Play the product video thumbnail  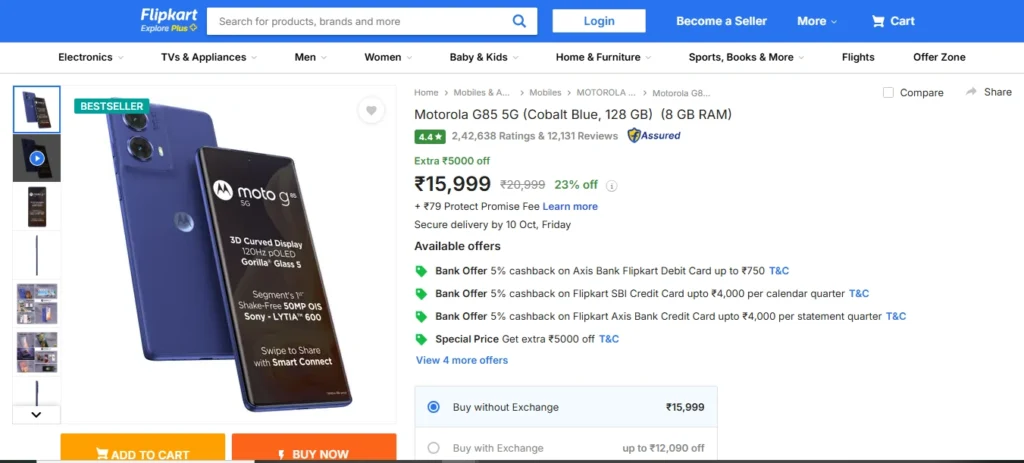pyautogui.click(x=37, y=158)
